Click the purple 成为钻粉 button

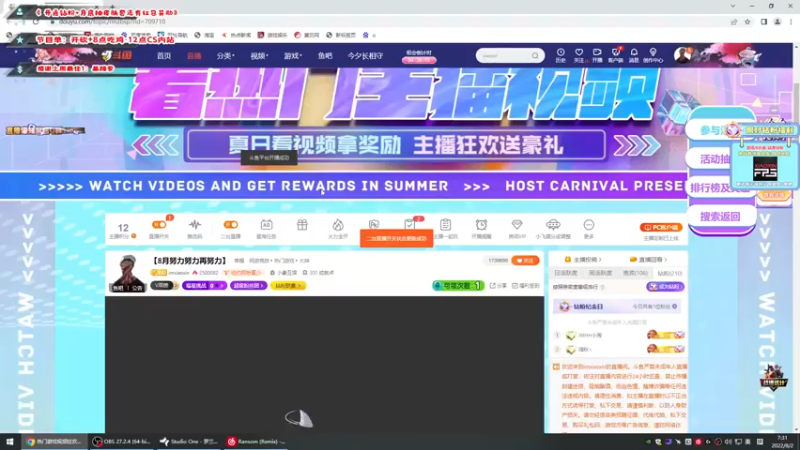pyautogui.click(x=665, y=287)
